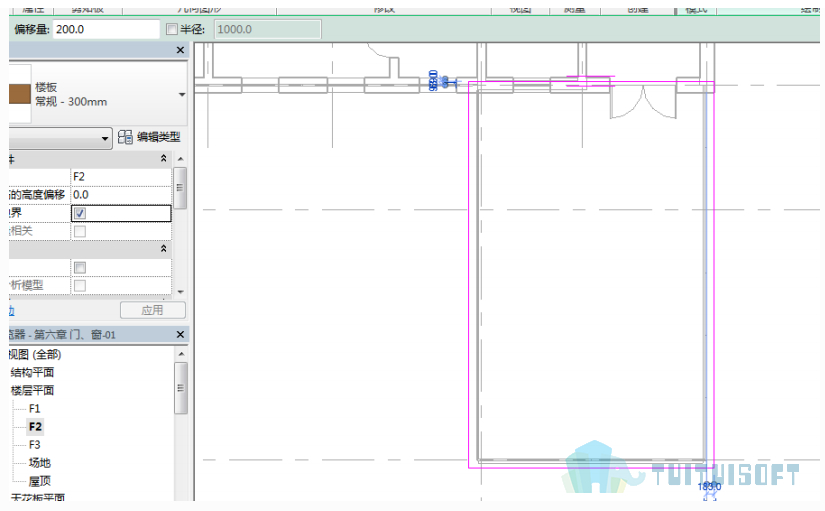Close the Properties panel
Image resolution: width=825 pixels, height=511 pixels.
180,50
